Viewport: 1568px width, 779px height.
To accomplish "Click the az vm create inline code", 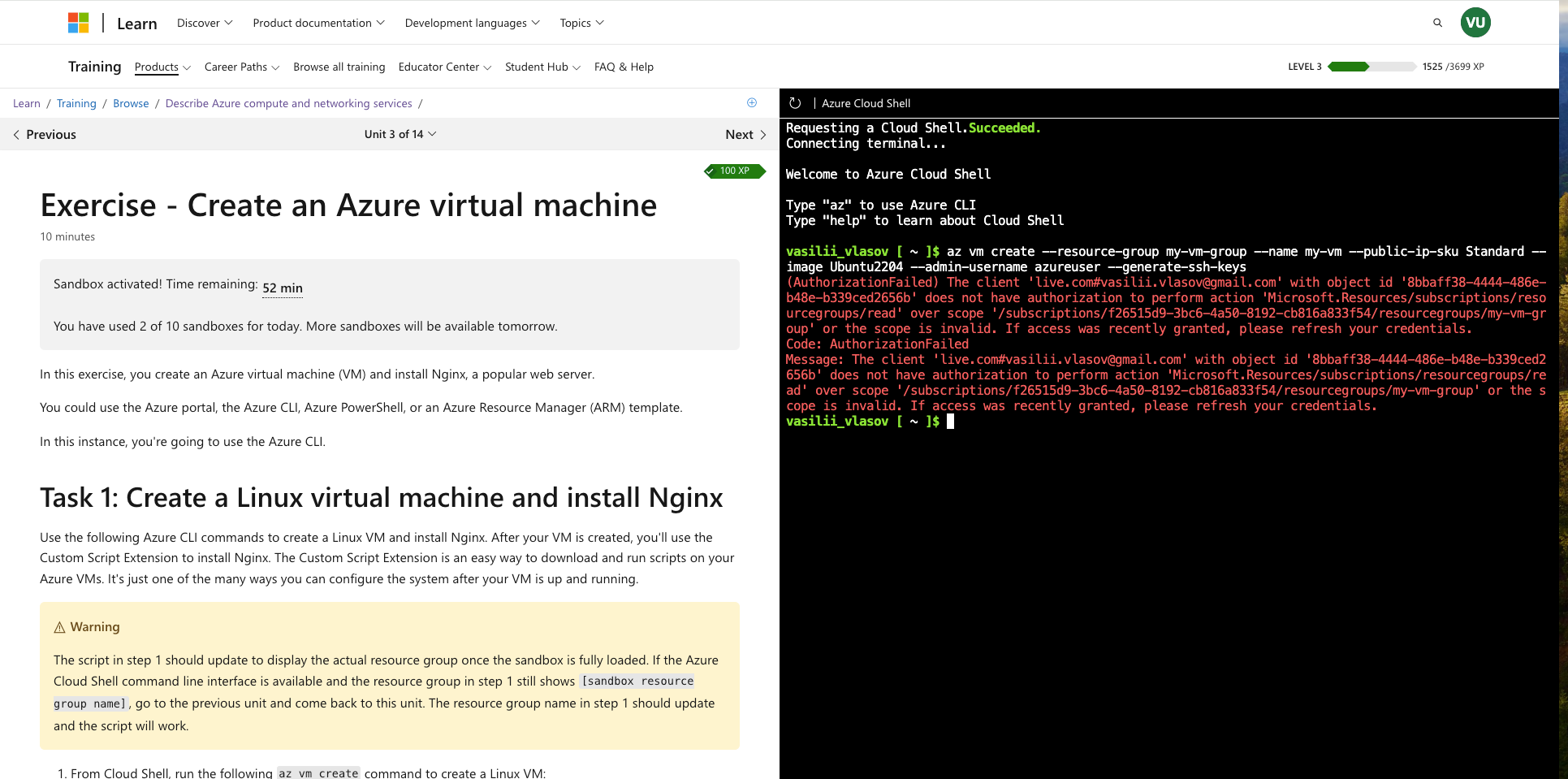I will 318,773.
